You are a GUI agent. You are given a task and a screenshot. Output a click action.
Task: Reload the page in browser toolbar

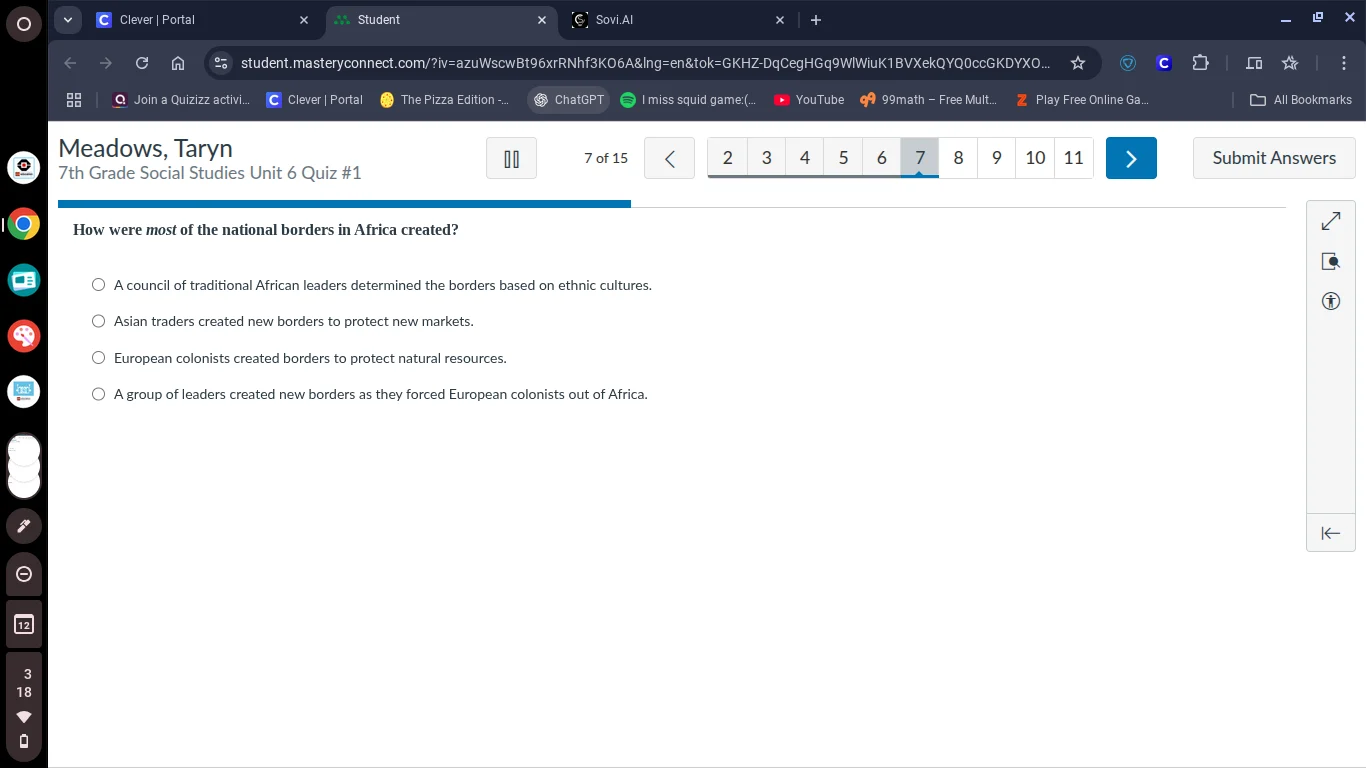[142, 63]
